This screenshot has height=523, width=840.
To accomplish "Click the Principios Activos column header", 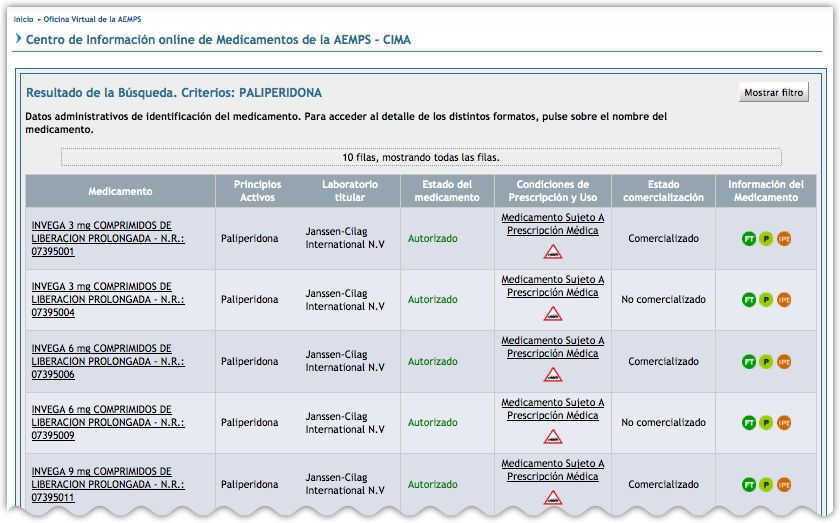I will pyautogui.click(x=257, y=191).
